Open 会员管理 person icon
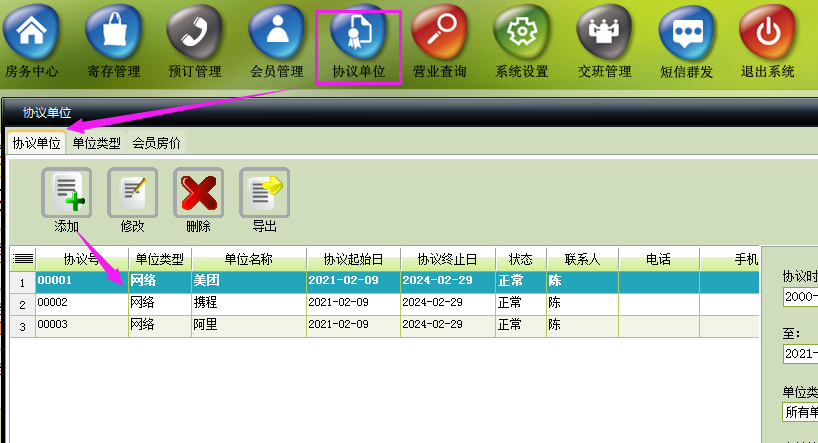 (277, 31)
